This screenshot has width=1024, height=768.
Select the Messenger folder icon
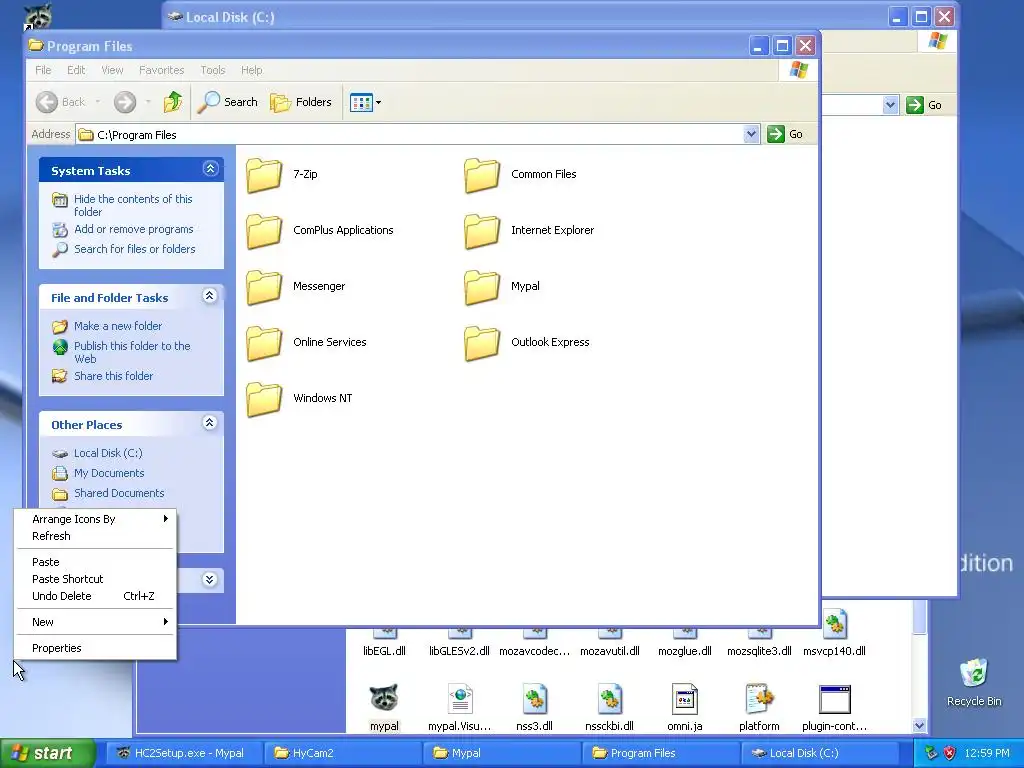point(264,287)
